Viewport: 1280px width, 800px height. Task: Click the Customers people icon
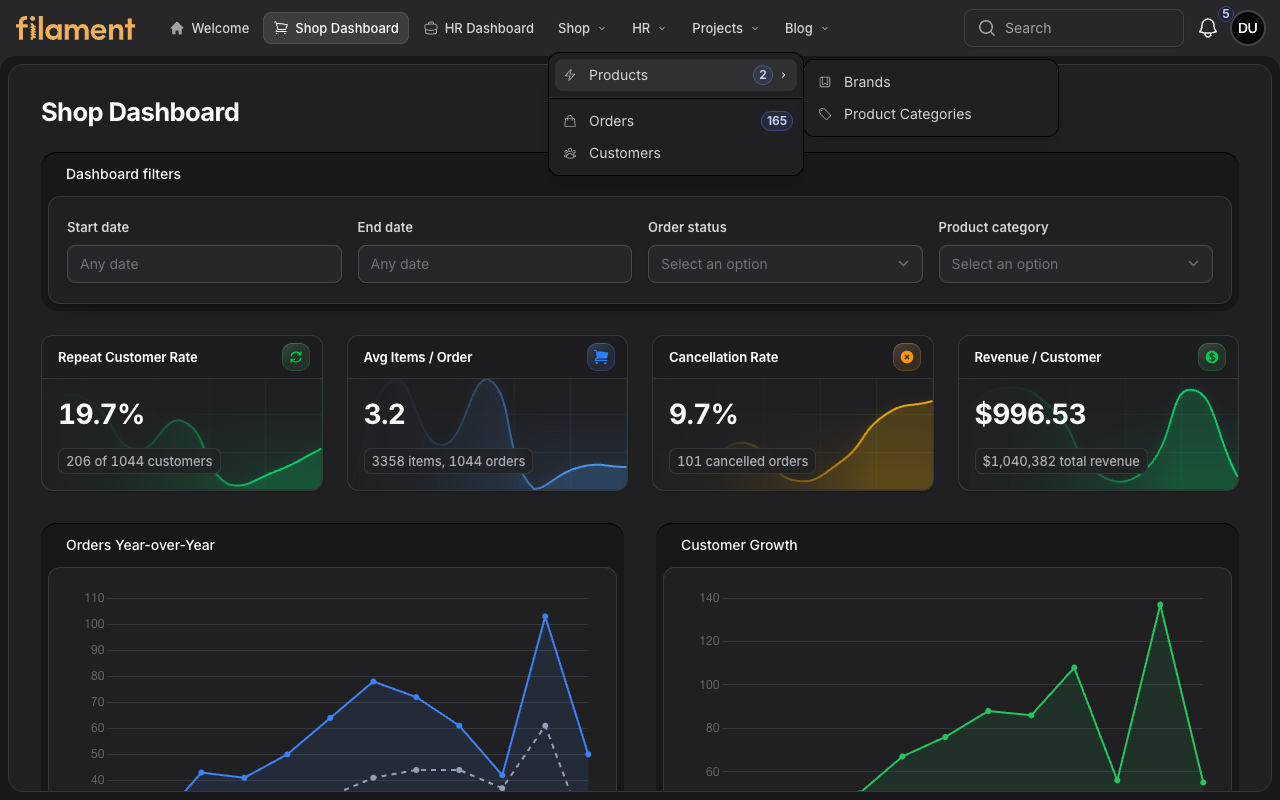click(x=570, y=153)
